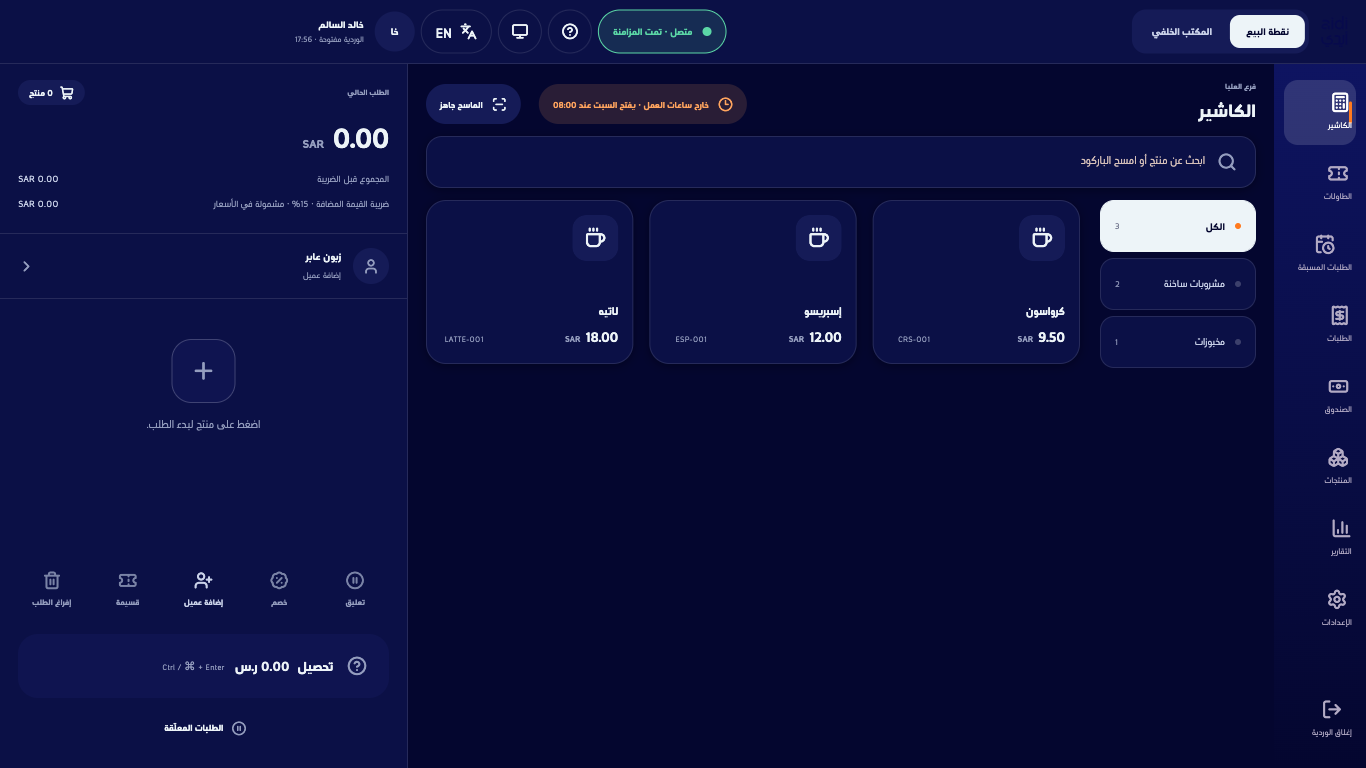Image resolution: width=1366 pixels, height=768 pixels.
Task: Click the monitor display icon in top bar
Action: (x=520, y=31)
